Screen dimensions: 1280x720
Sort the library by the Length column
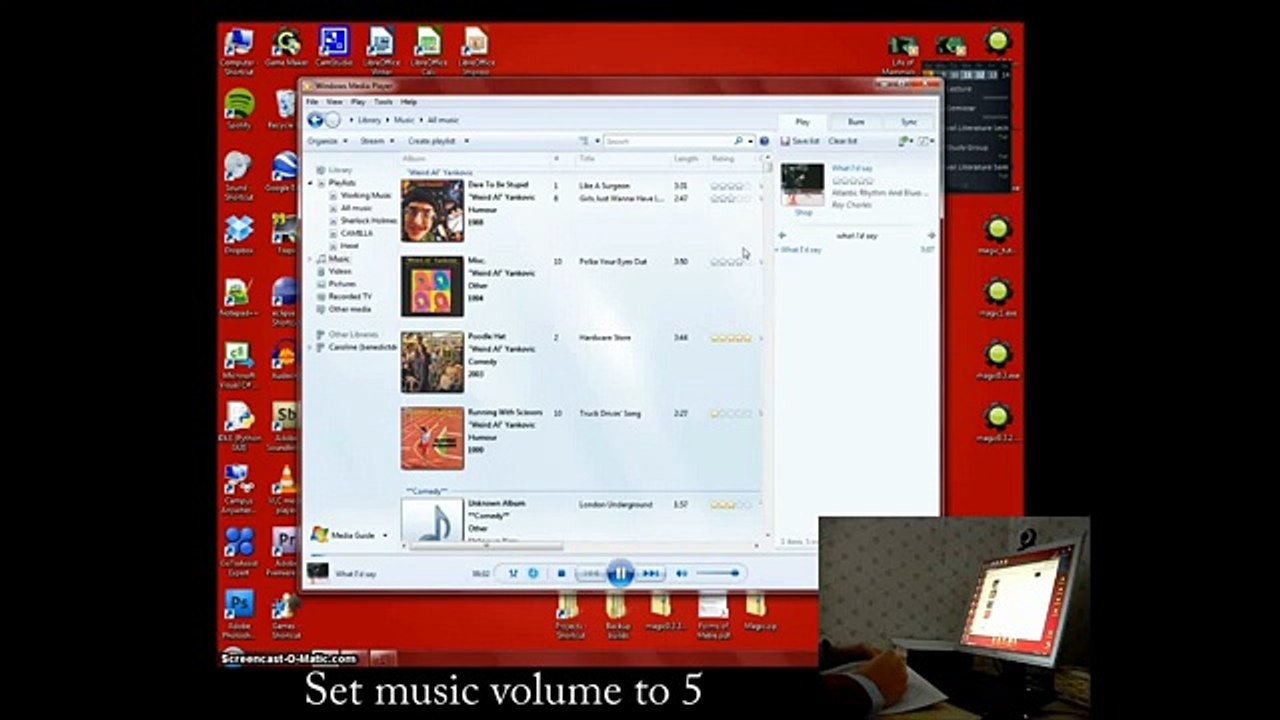click(686, 159)
